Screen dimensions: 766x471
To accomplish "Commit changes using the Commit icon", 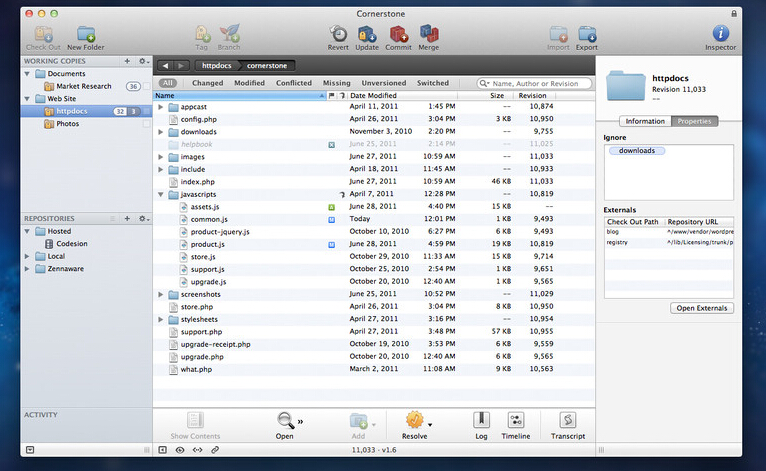I will coord(398,34).
